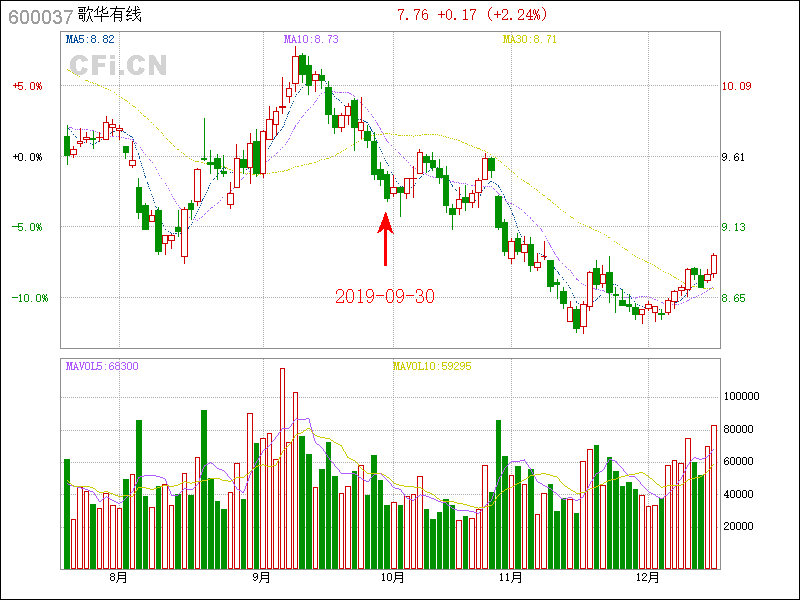This screenshot has width=800, height=600.
Task: Click the MA5:8.82 indicator label
Action: (90, 39)
